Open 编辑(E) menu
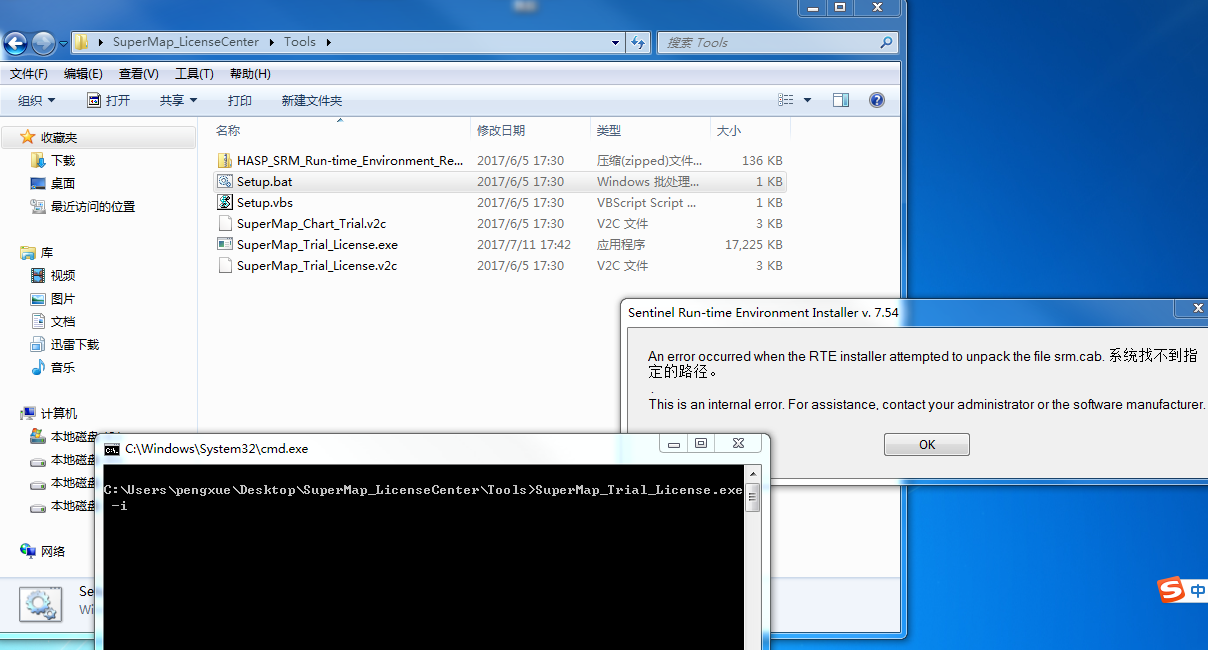Viewport: 1208px width, 650px height. [x=83, y=74]
